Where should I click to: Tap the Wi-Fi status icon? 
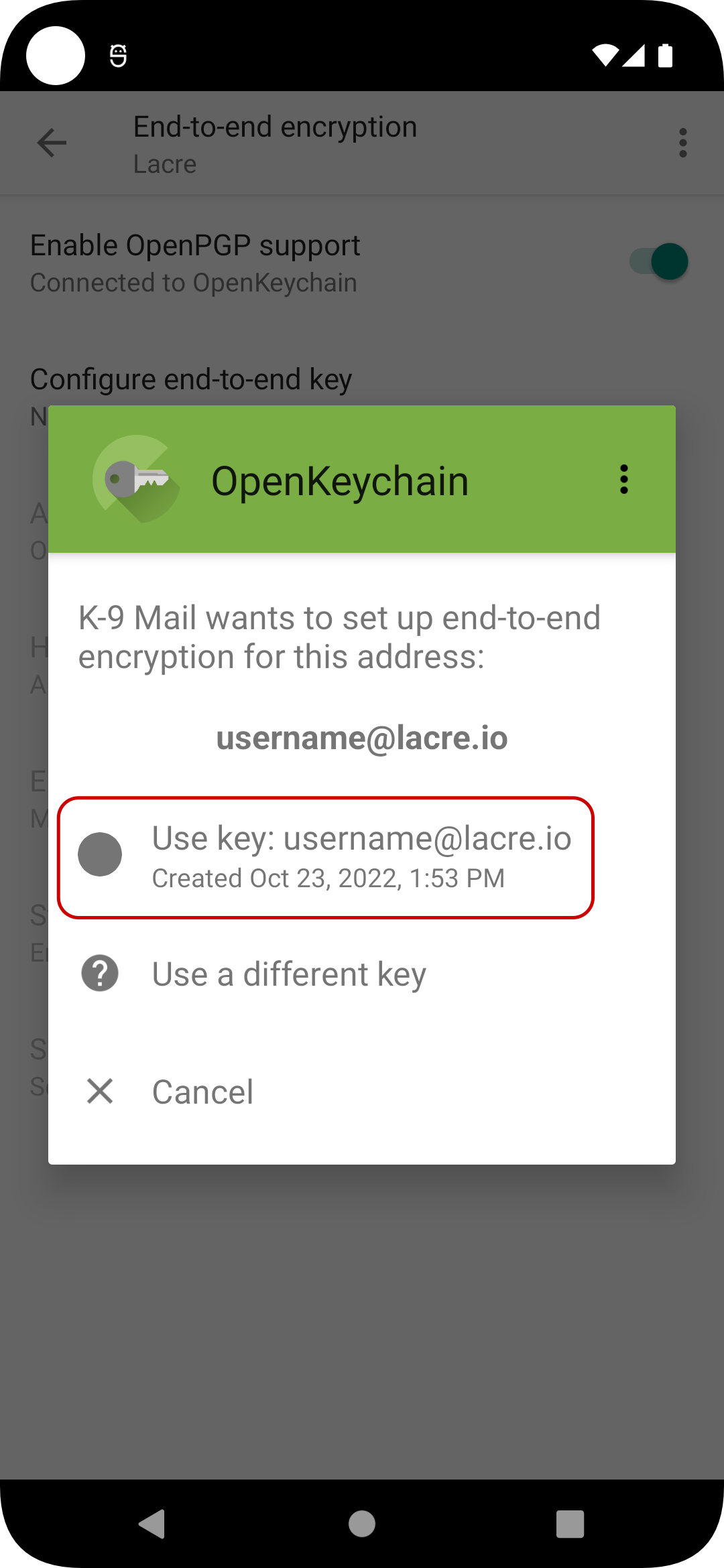tap(605, 56)
